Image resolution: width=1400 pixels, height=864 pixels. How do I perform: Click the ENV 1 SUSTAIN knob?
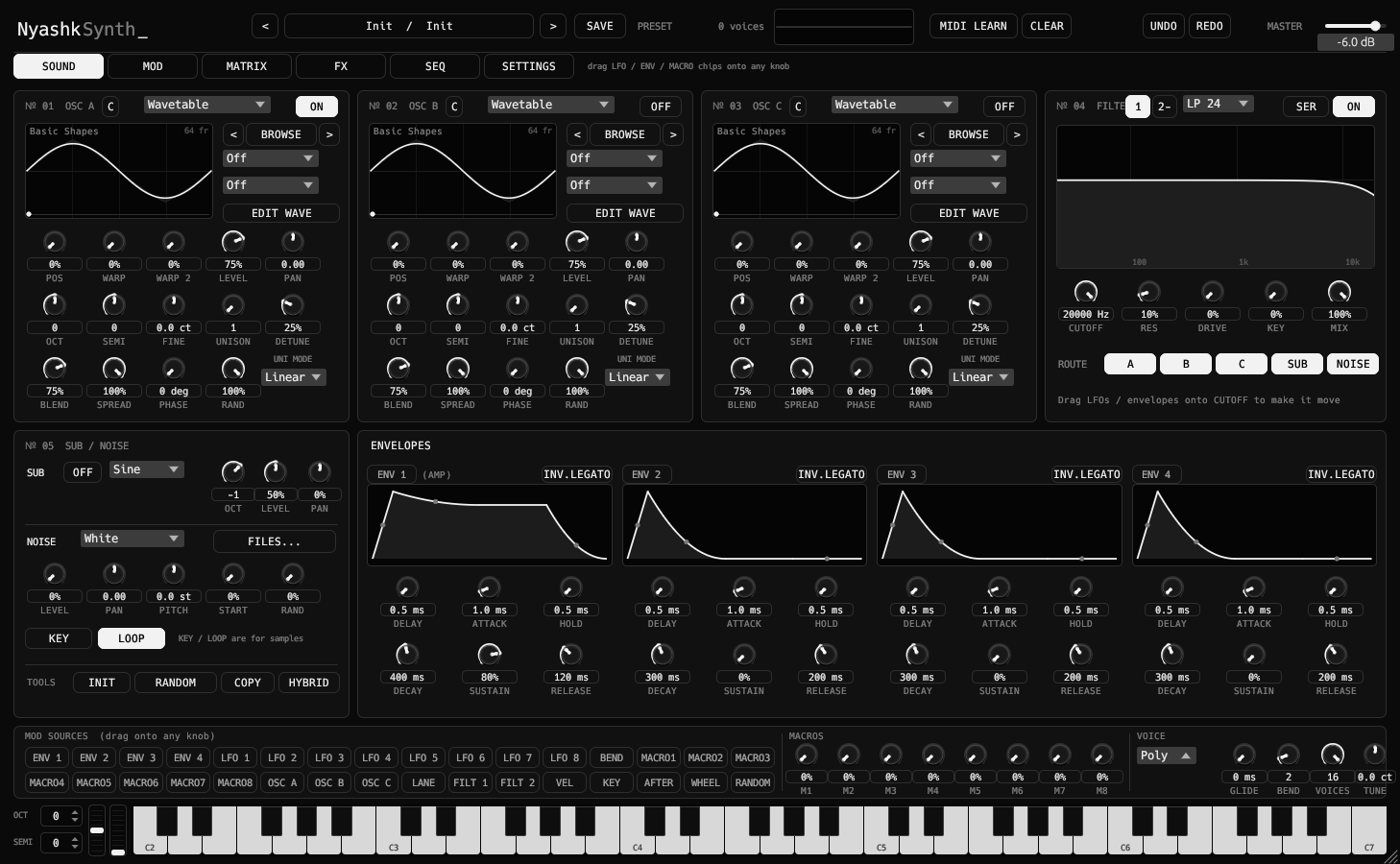[490, 655]
